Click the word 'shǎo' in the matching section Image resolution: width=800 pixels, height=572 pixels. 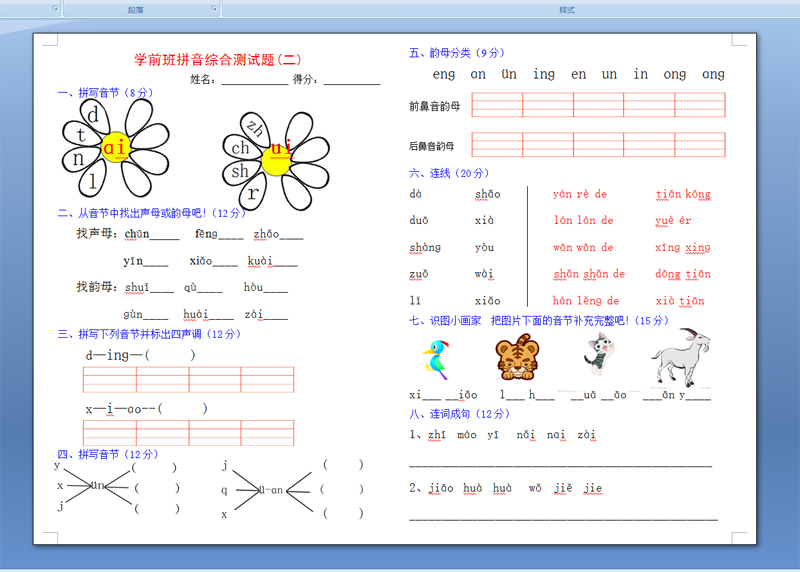point(488,194)
